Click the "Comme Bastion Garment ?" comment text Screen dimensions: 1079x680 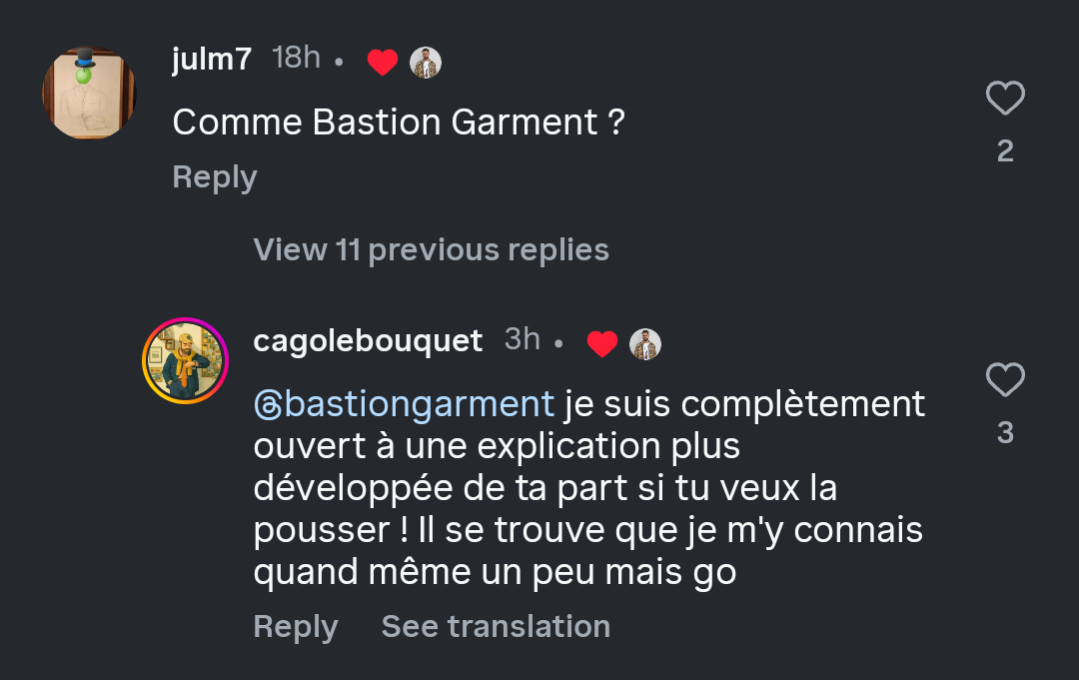(398, 122)
